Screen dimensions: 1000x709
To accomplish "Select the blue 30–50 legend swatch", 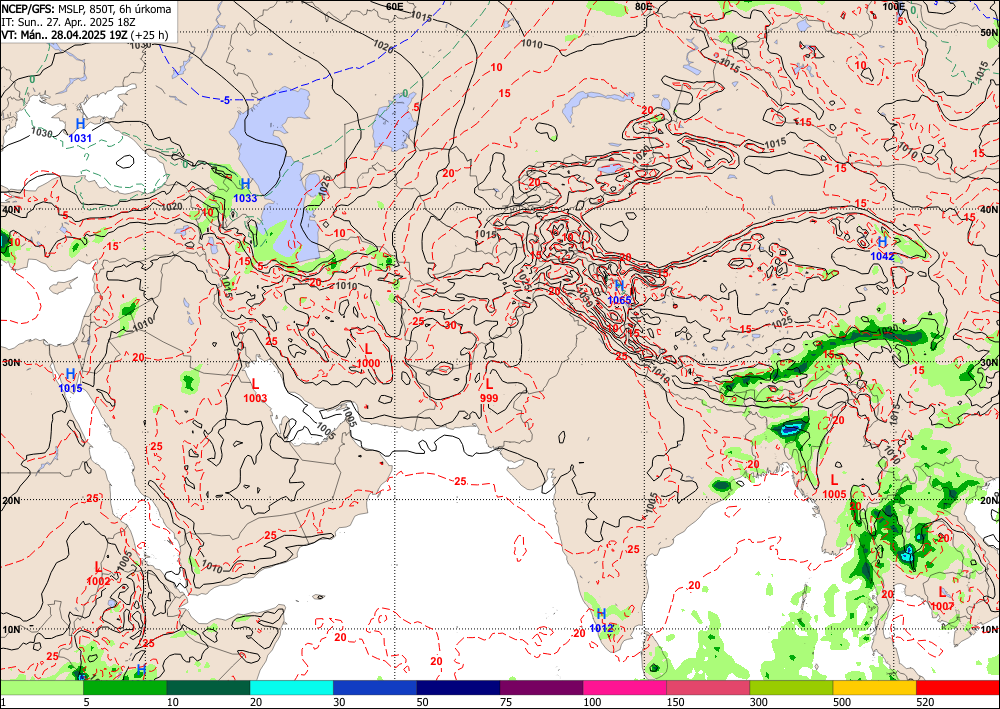I will click(x=375, y=687).
